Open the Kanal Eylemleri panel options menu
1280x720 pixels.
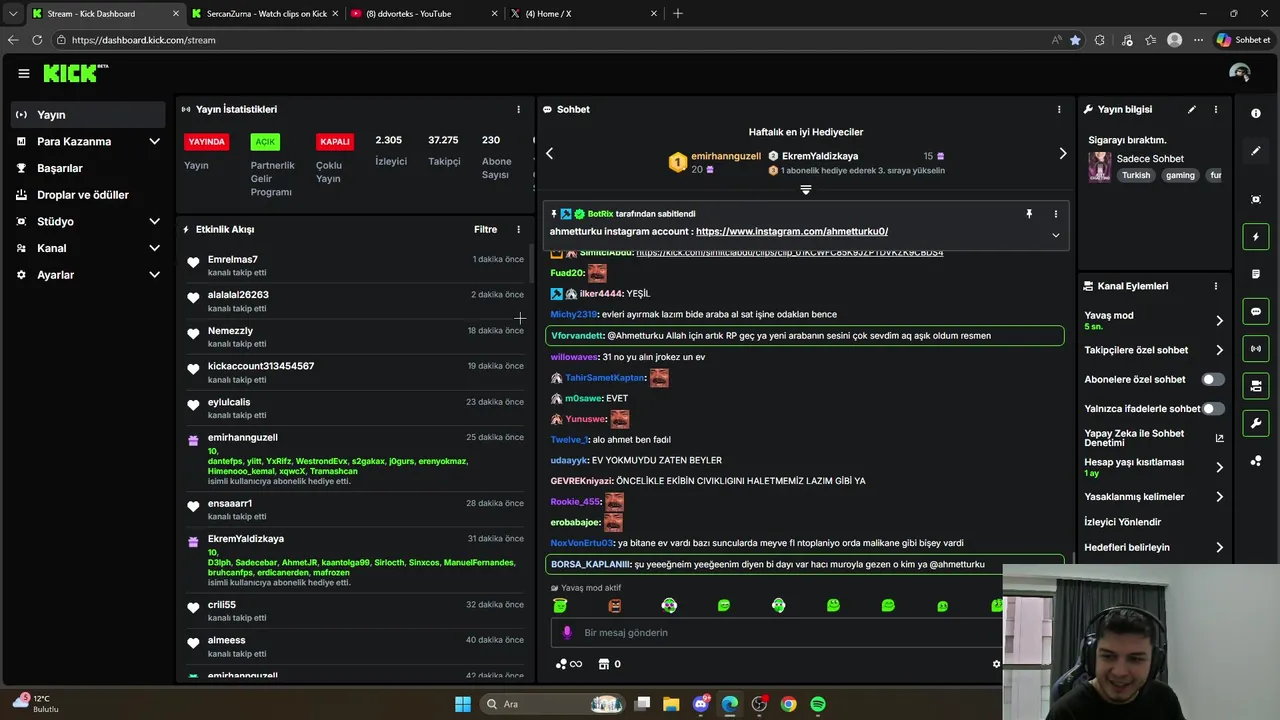pyautogui.click(x=1216, y=286)
